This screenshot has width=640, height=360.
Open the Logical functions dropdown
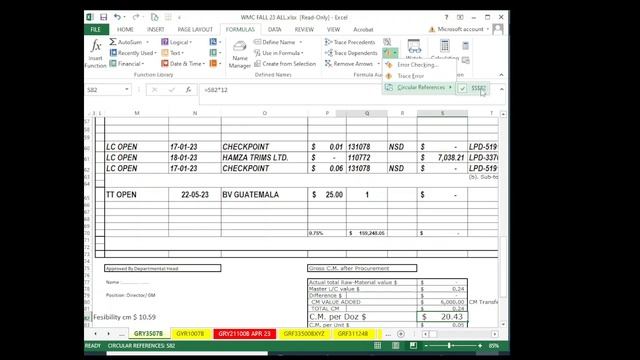tap(176, 42)
